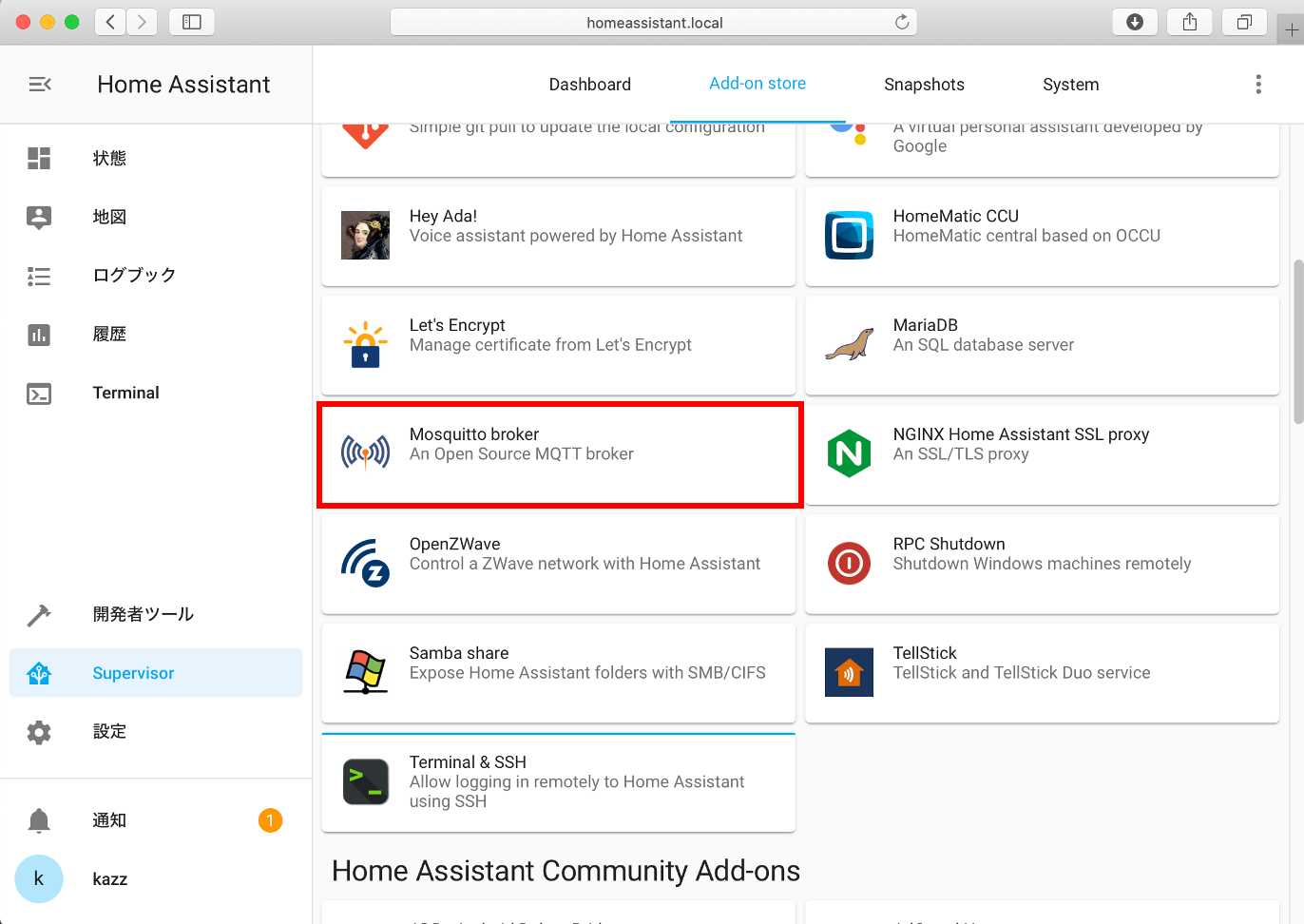
Task: Click the Mosquitto broker antenna icon
Action: pos(366,453)
